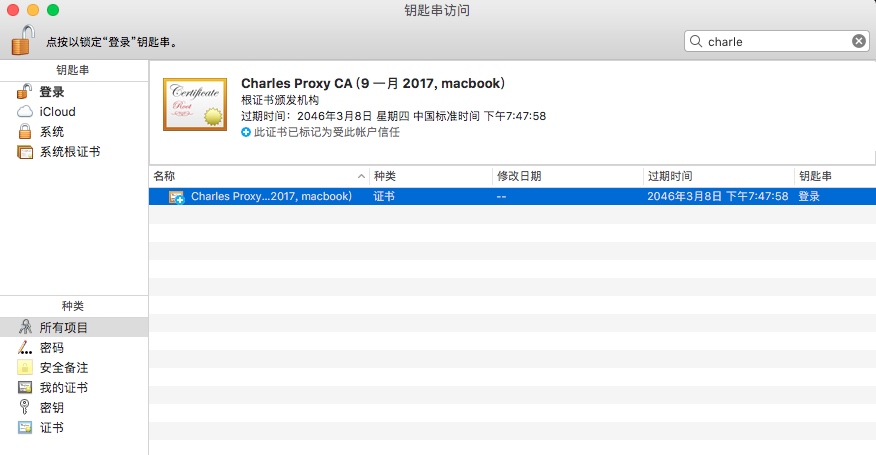Show 我的证书 category

coord(63,388)
